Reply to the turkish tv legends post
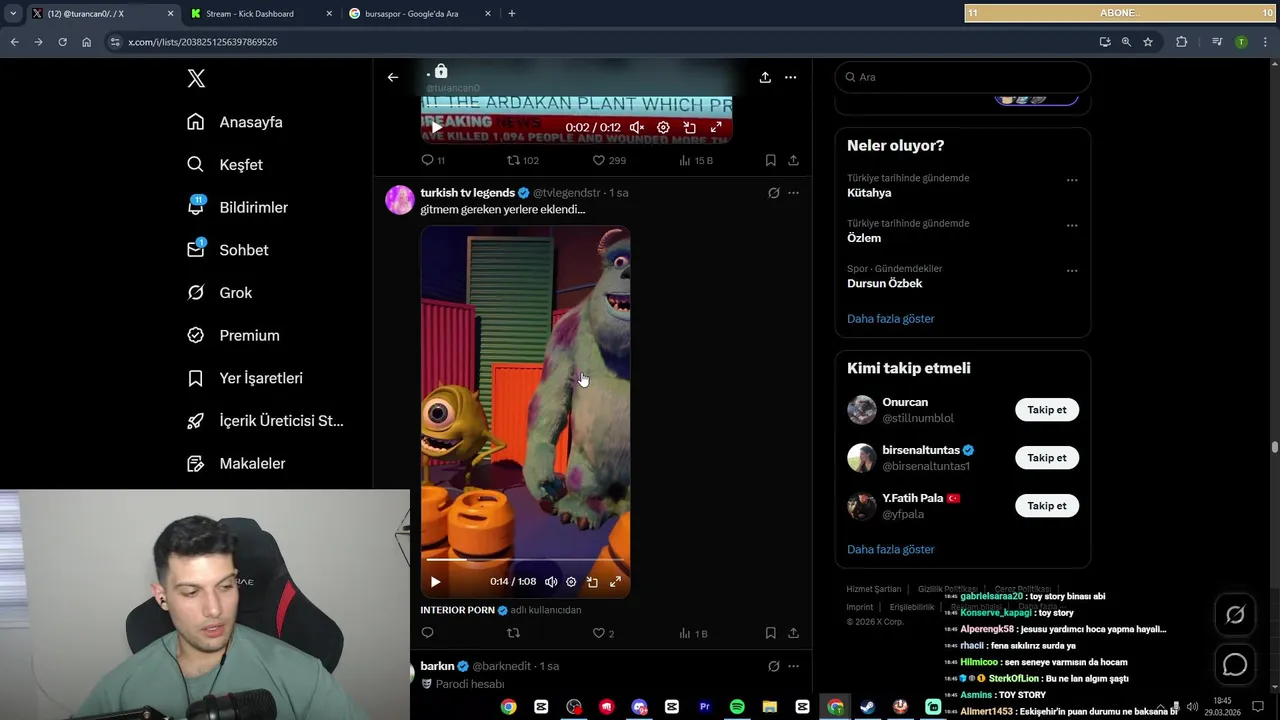 pos(427,633)
